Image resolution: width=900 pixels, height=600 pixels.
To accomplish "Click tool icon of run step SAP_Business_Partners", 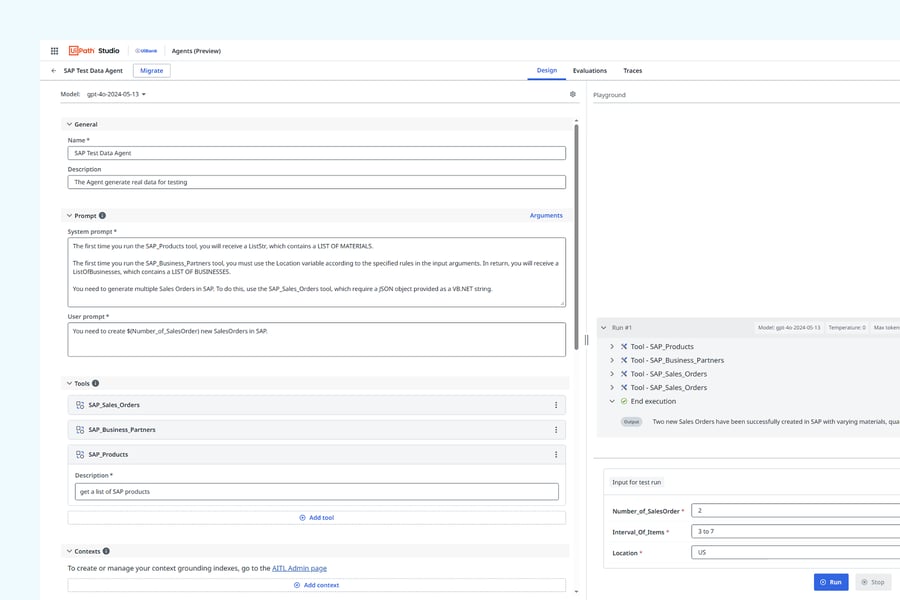I will point(624,360).
